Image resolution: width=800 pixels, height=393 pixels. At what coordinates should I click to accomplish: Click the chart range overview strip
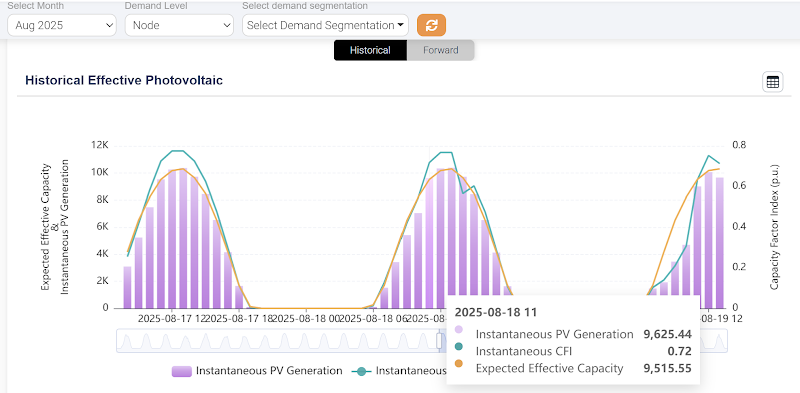tap(422, 341)
